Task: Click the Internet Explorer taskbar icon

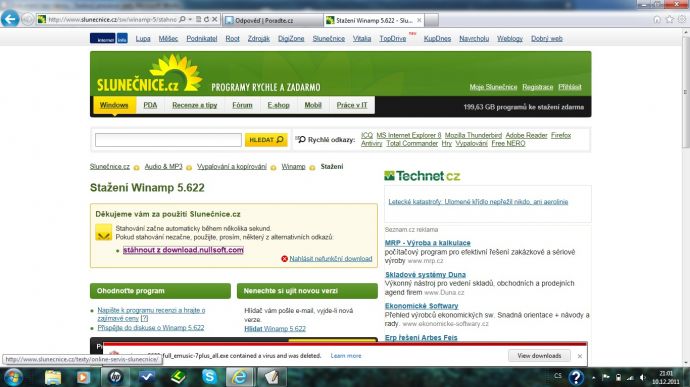Action: click(x=240, y=377)
